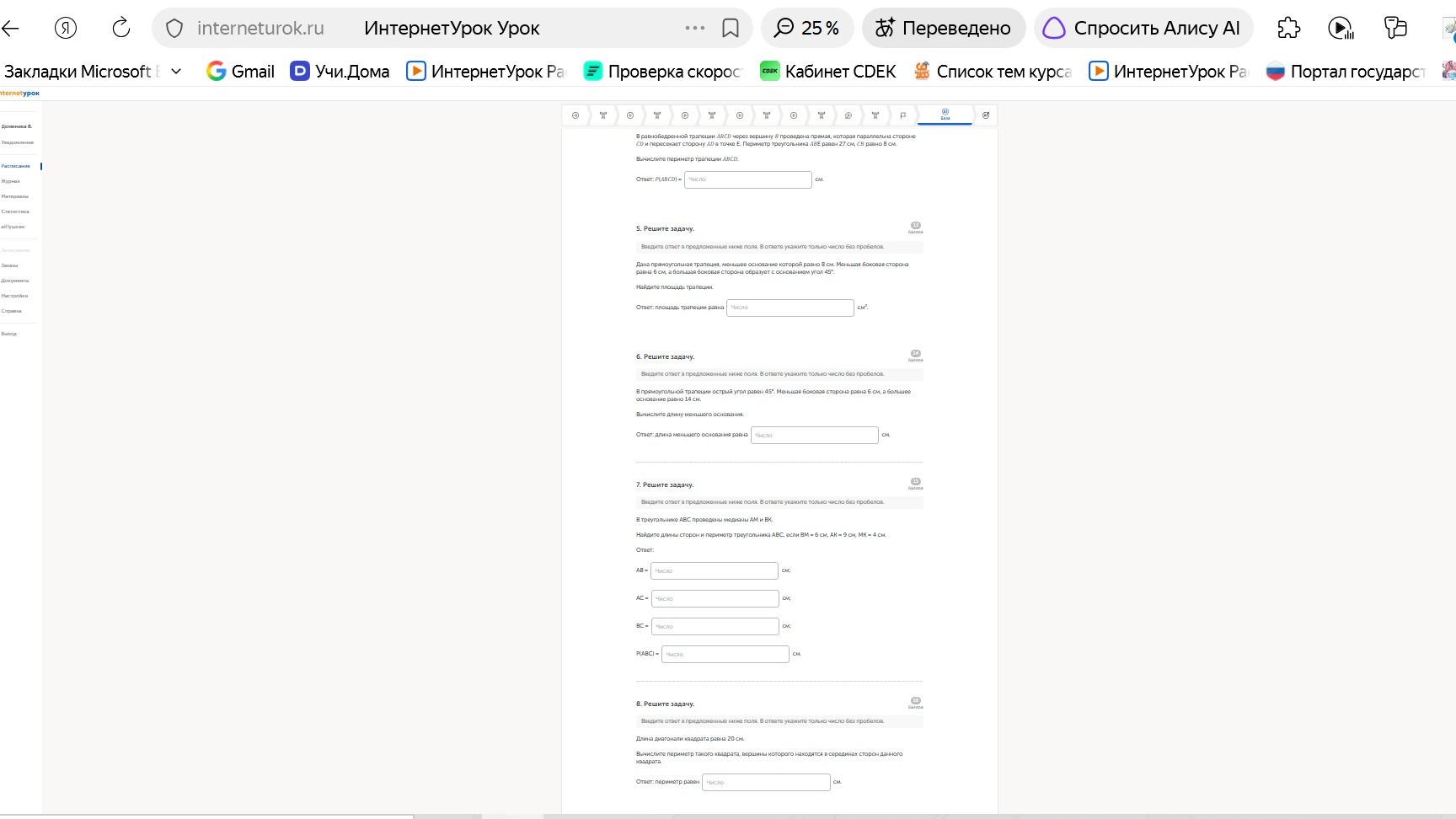Image resolution: width=1456 pixels, height=819 pixels.
Task: Select the База lesson tab
Action: click(945, 115)
